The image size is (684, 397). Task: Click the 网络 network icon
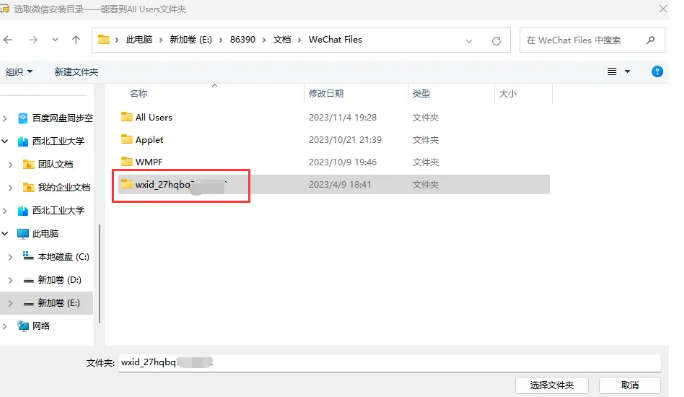pyautogui.click(x=23, y=326)
